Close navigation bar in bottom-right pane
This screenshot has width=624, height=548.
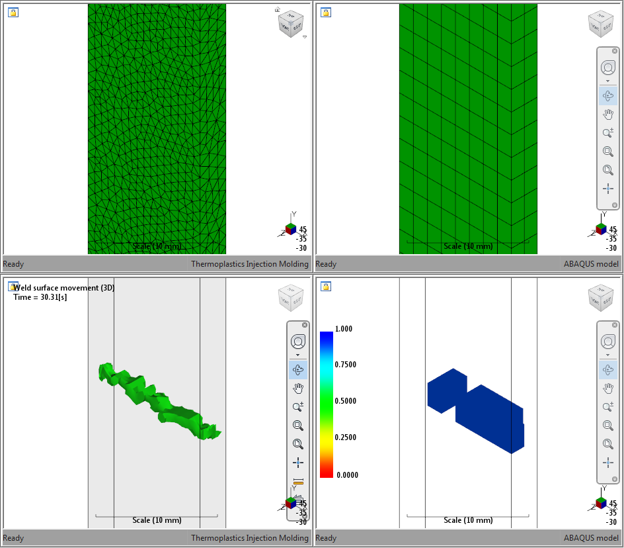click(x=614, y=325)
